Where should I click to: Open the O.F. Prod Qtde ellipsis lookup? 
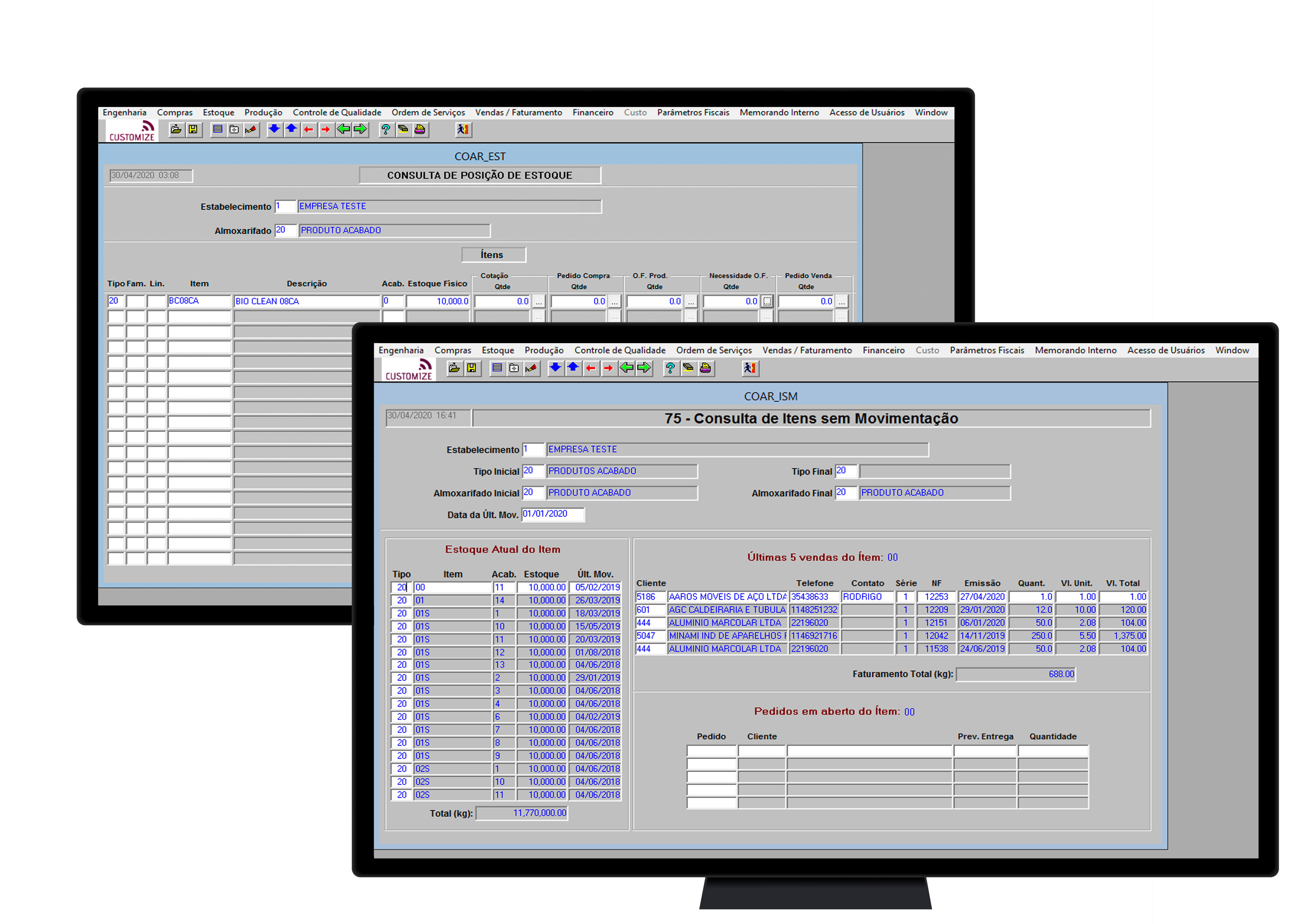691,301
